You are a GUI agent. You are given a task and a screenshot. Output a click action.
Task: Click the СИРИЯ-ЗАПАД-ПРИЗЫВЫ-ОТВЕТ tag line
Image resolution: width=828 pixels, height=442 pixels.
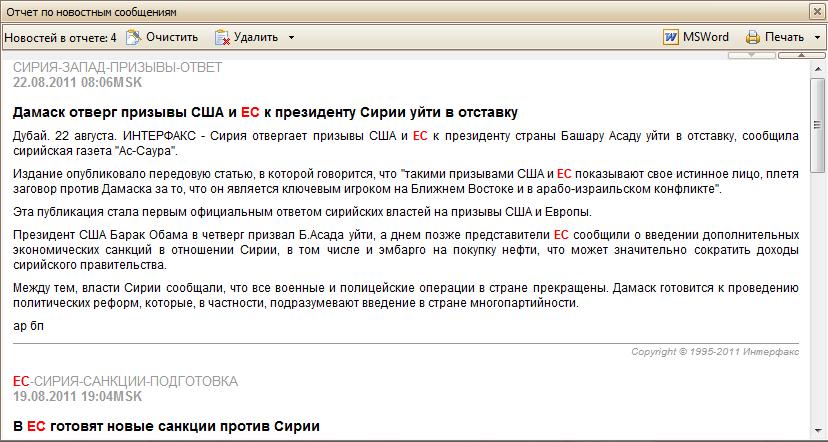(117, 67)
